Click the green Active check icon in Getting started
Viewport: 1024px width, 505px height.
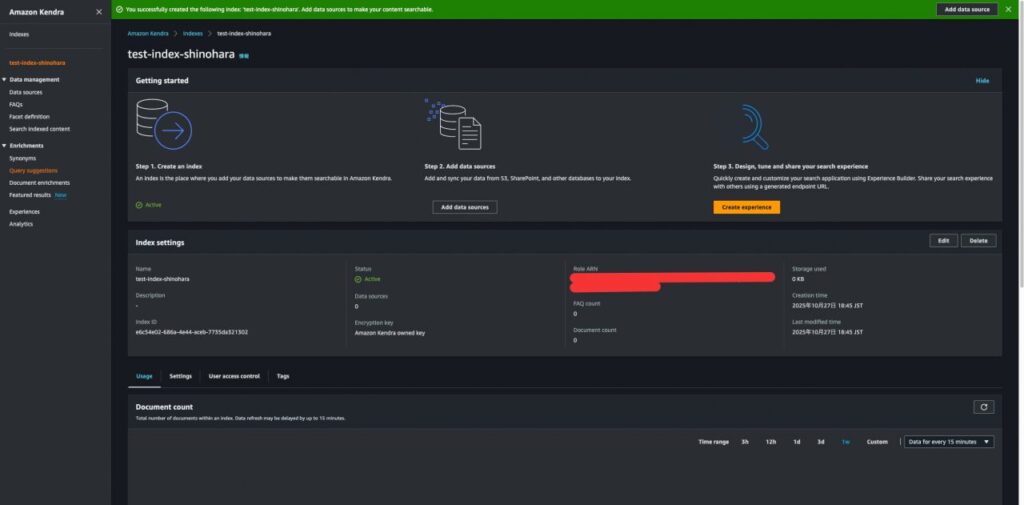click(139, 204)
